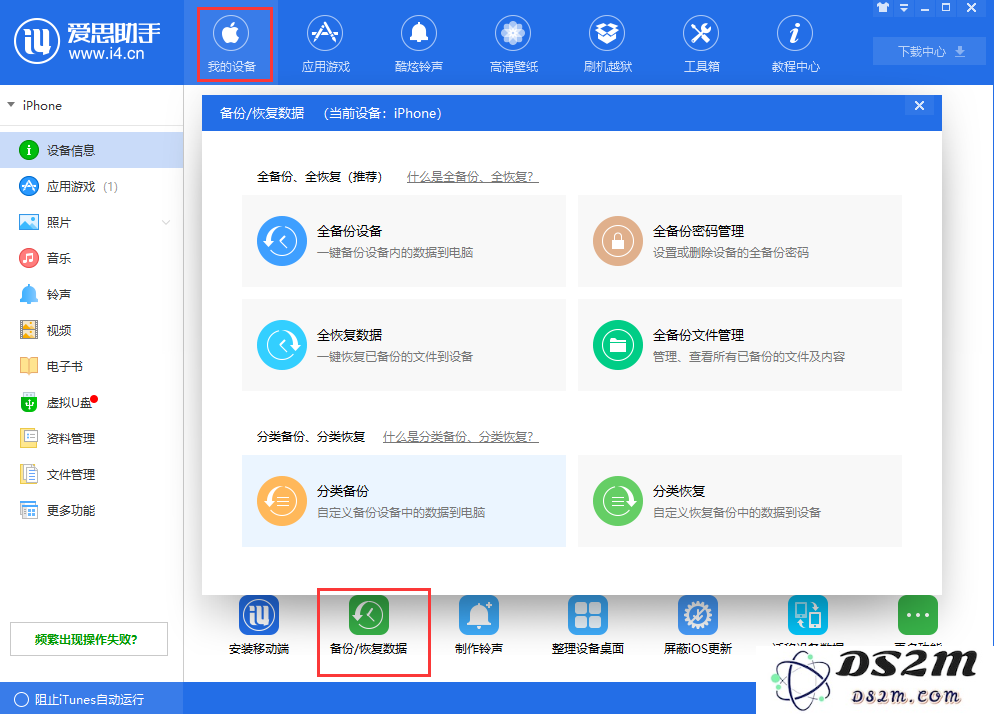994x714 pixels.
Task: Click 频繁出现操作失败? button
Action: pyautogui.click(x=89, y=639)
